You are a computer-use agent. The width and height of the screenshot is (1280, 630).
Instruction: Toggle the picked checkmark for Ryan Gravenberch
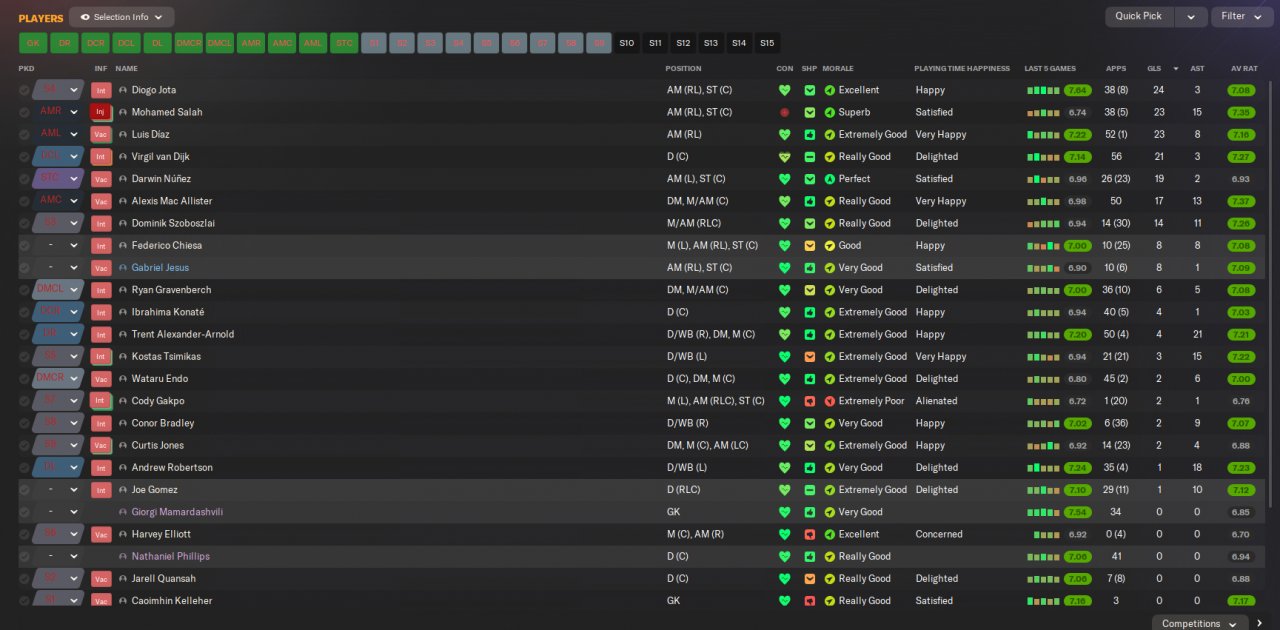pyautogui.click(x=24, y=290)
